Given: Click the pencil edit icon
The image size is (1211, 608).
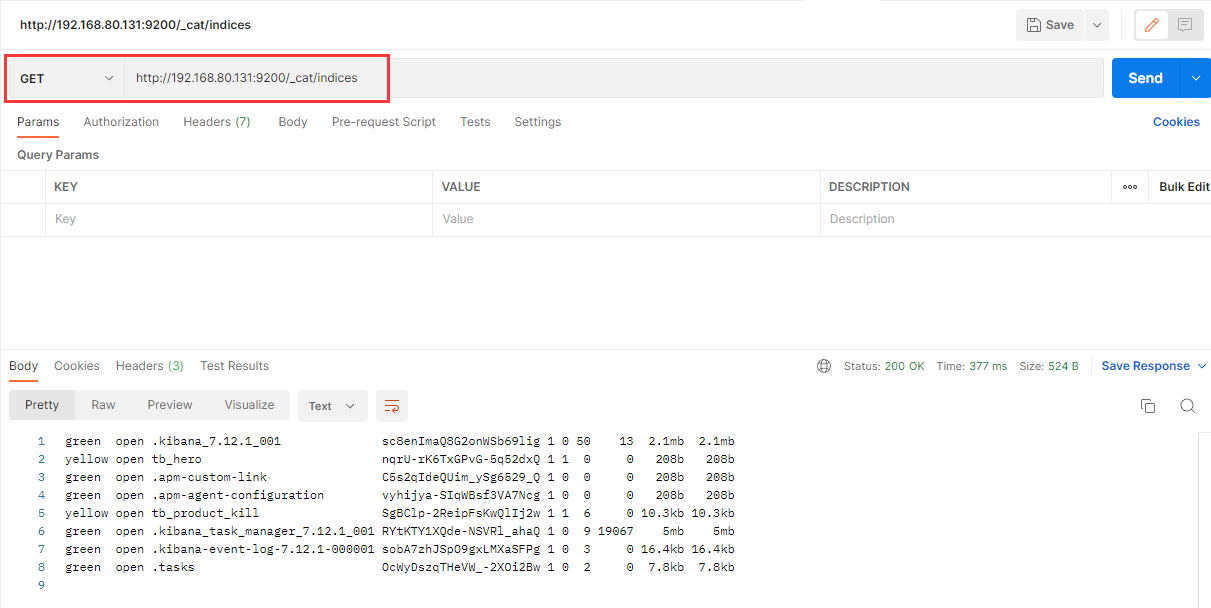Looking at the screenshot, I should pos(1151,25).
